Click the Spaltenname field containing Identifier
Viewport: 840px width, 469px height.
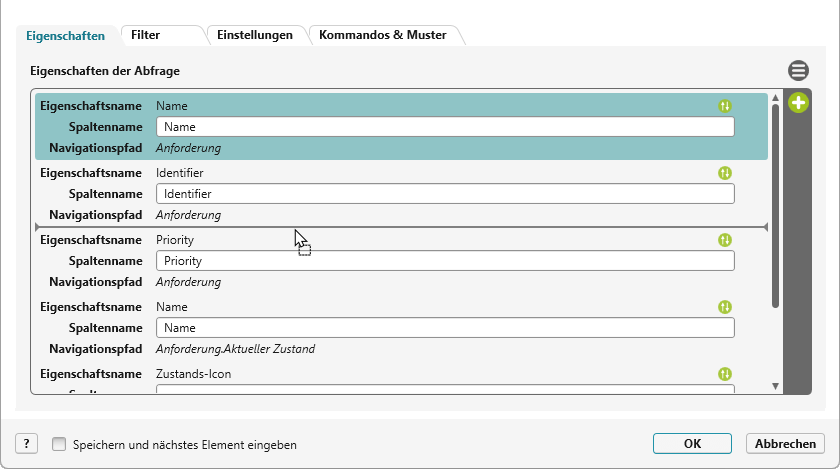click(445, 194)
